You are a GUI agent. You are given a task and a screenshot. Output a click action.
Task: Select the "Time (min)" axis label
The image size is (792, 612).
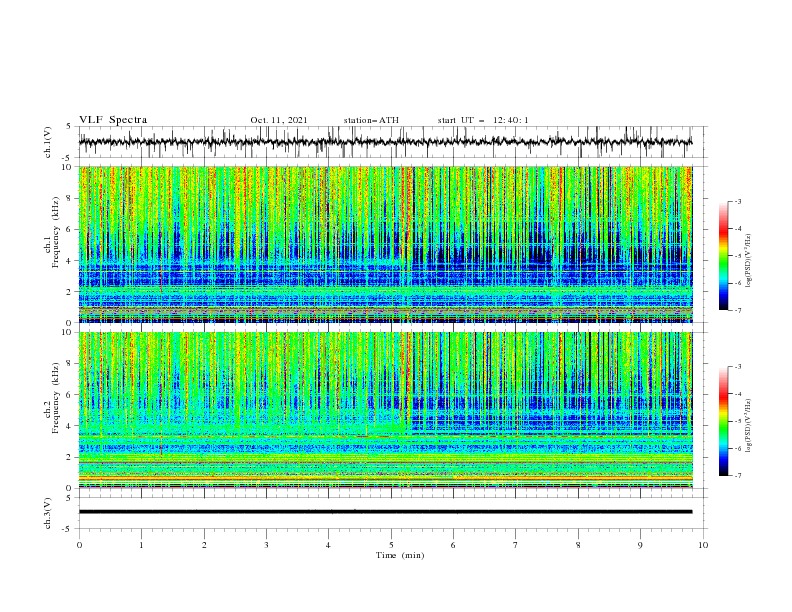[x=400, y=555]
